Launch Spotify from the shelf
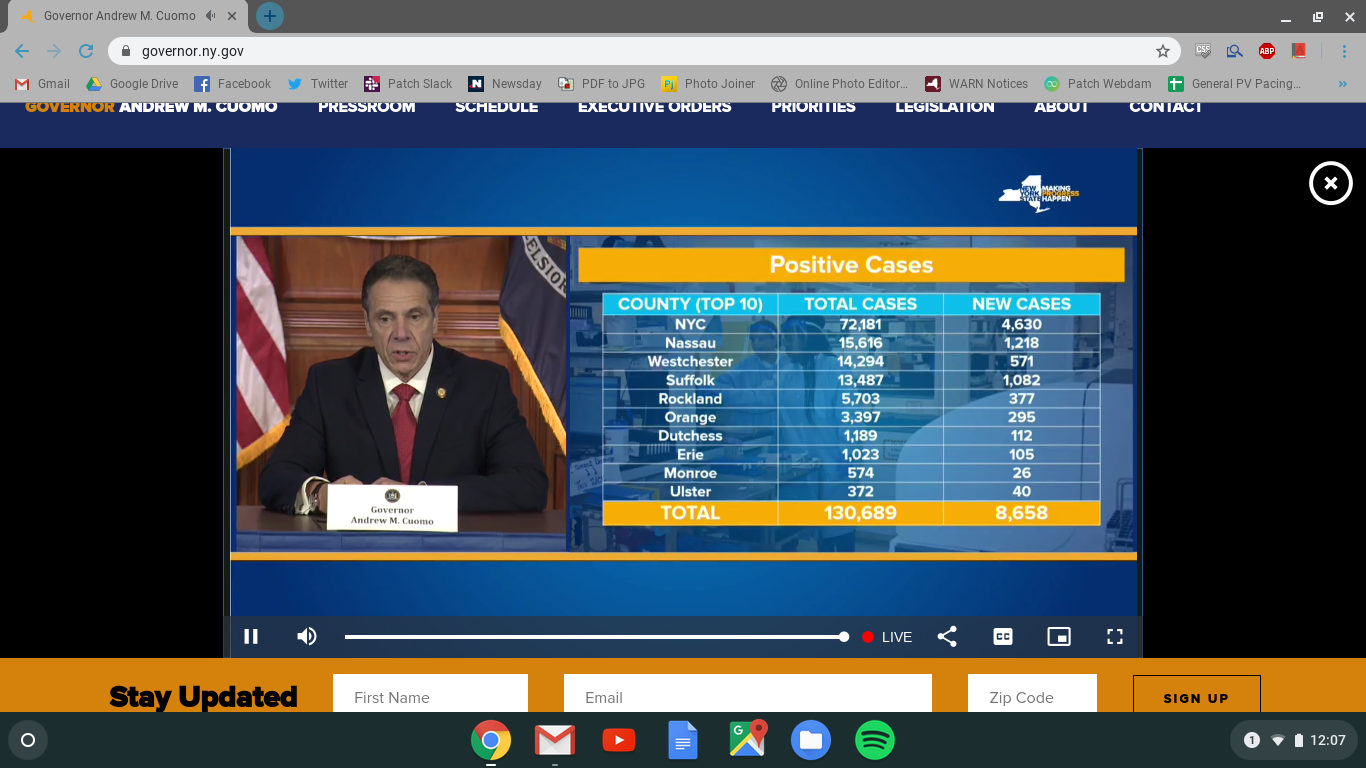 (x=875, y=741)
